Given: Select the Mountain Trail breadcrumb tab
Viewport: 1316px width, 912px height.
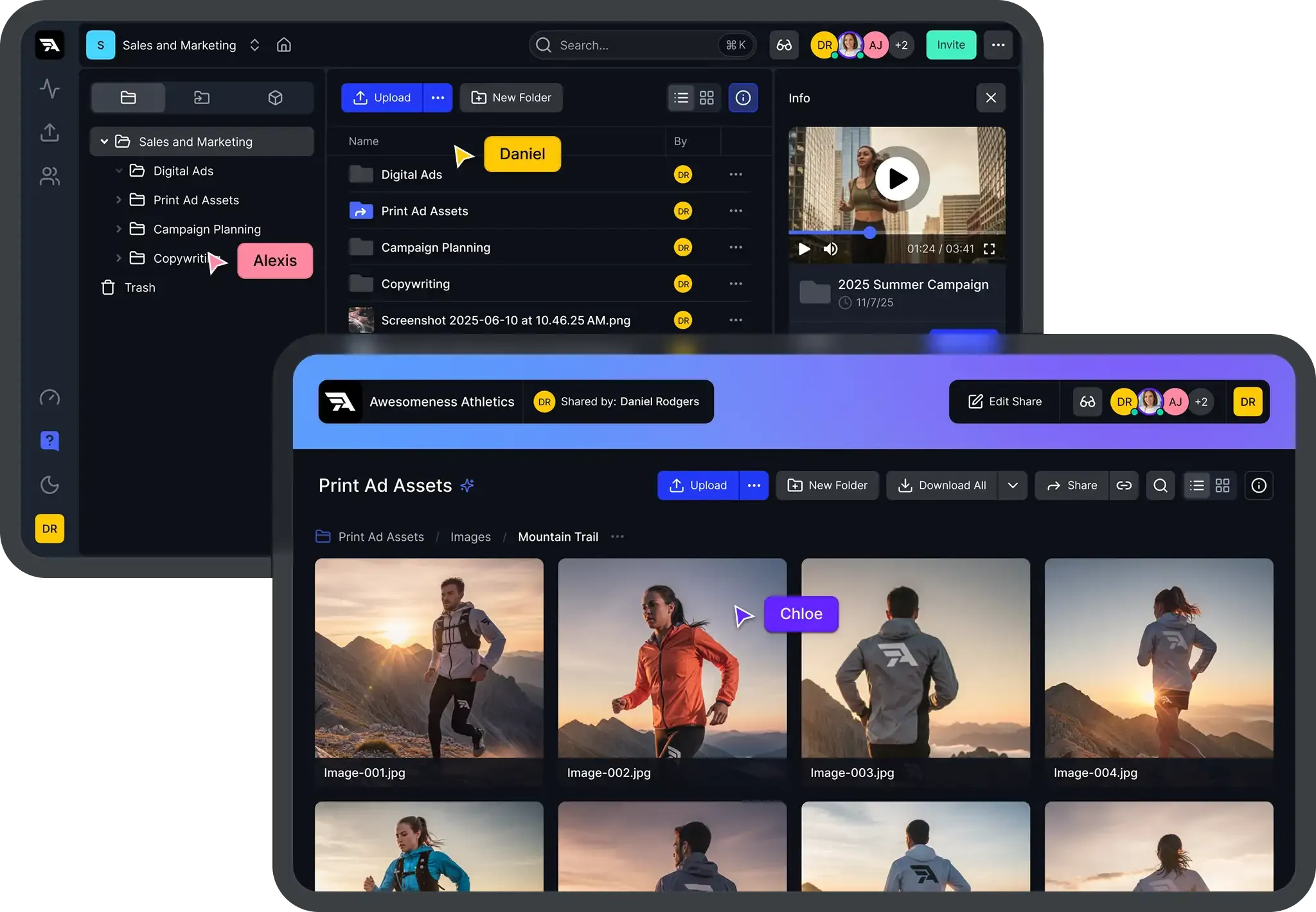Looking at the screenshot, I should pyautogui.click(x=558, y=536).
